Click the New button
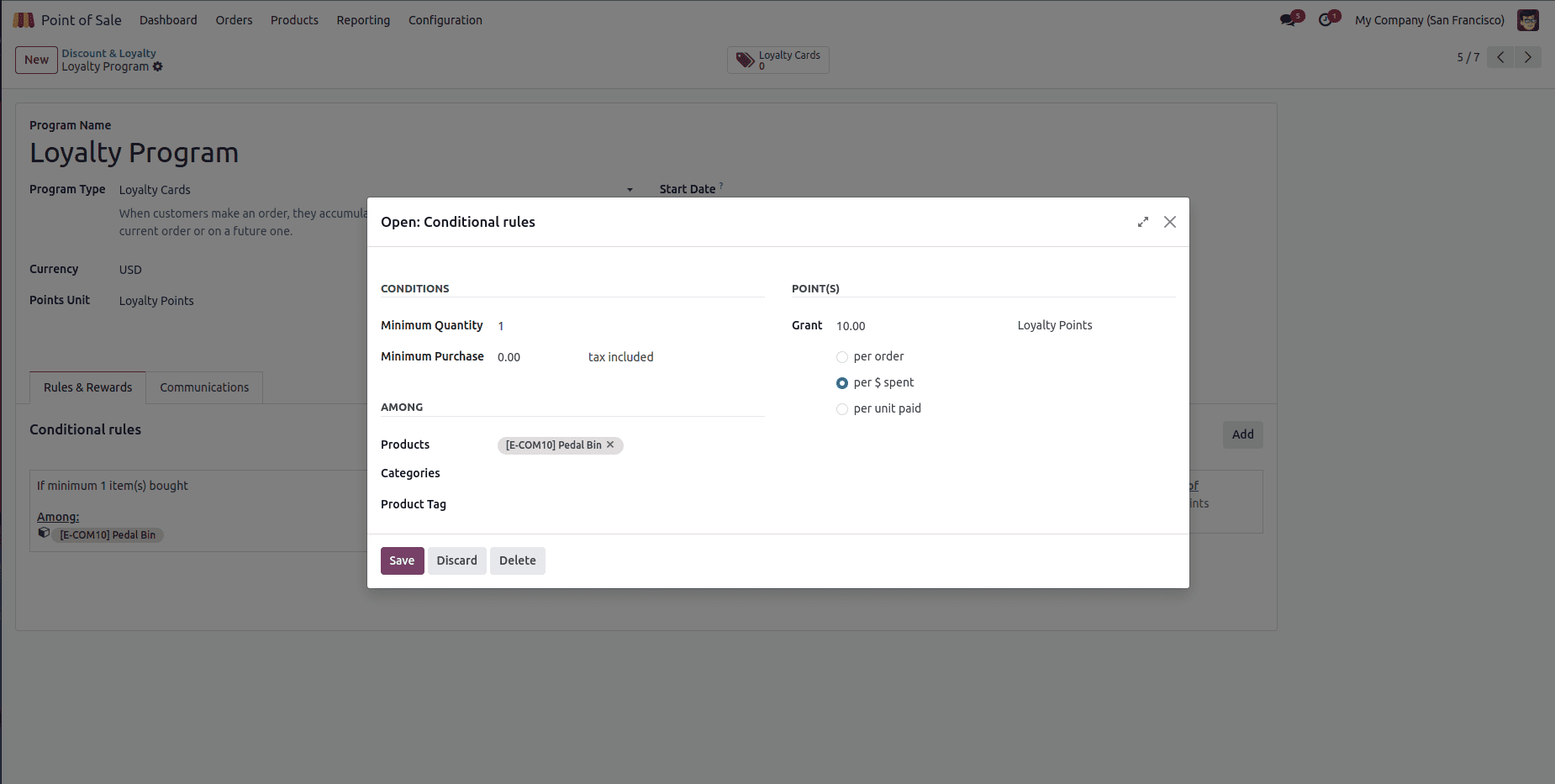 point(36,60)
